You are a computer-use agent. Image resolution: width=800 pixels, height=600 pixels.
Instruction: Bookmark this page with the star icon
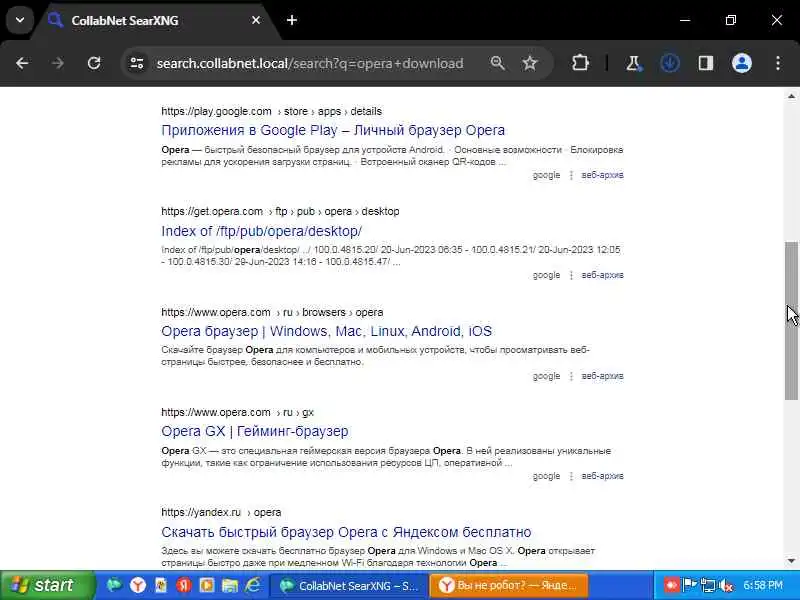coord(530,63)
